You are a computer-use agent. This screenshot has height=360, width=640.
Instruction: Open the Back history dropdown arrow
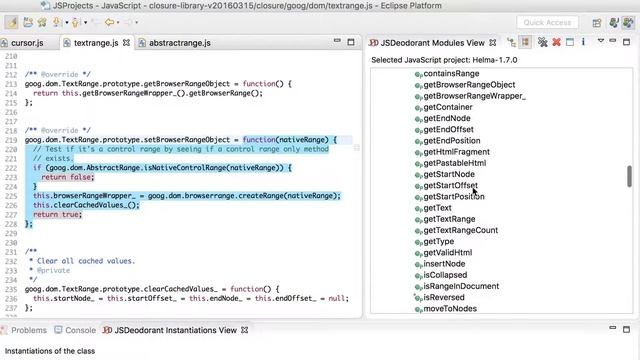click(x=118, y=22)
